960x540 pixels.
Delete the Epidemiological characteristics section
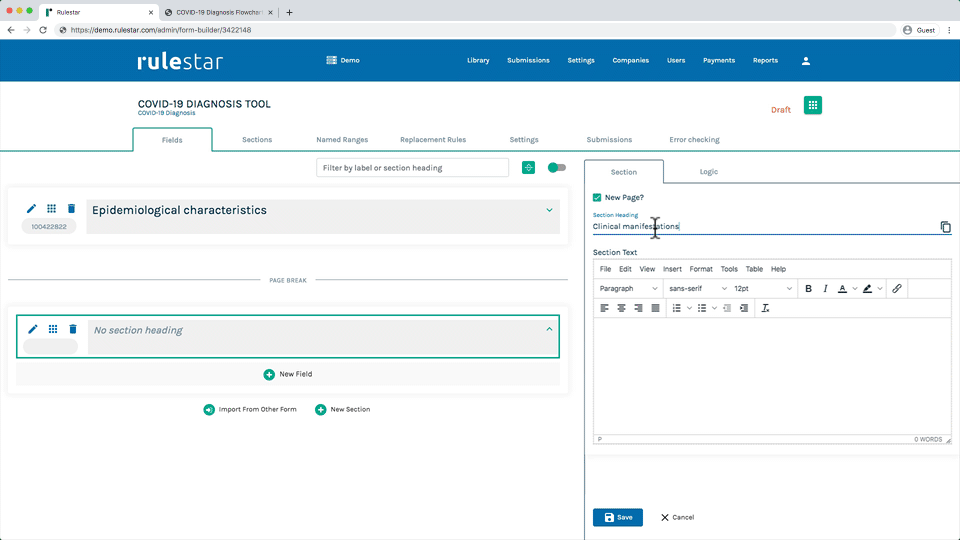coord(72,209)
